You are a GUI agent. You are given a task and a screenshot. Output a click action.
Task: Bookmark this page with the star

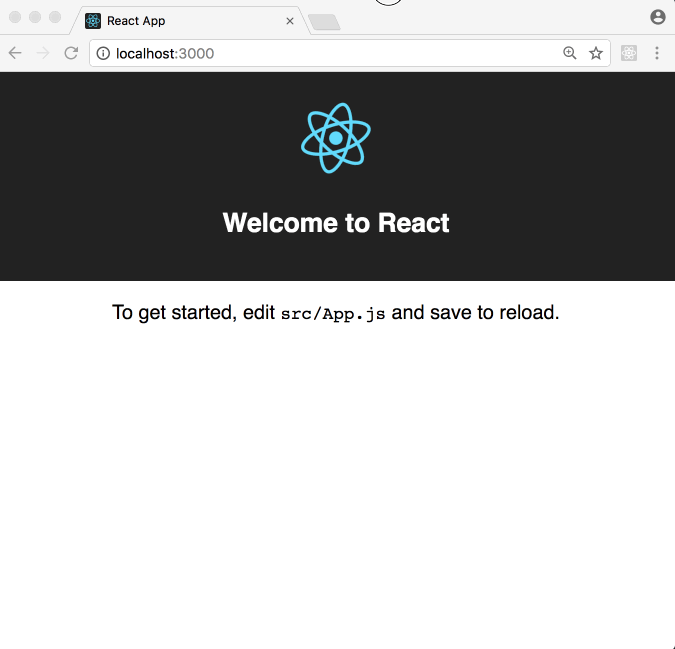click(596, 53)
